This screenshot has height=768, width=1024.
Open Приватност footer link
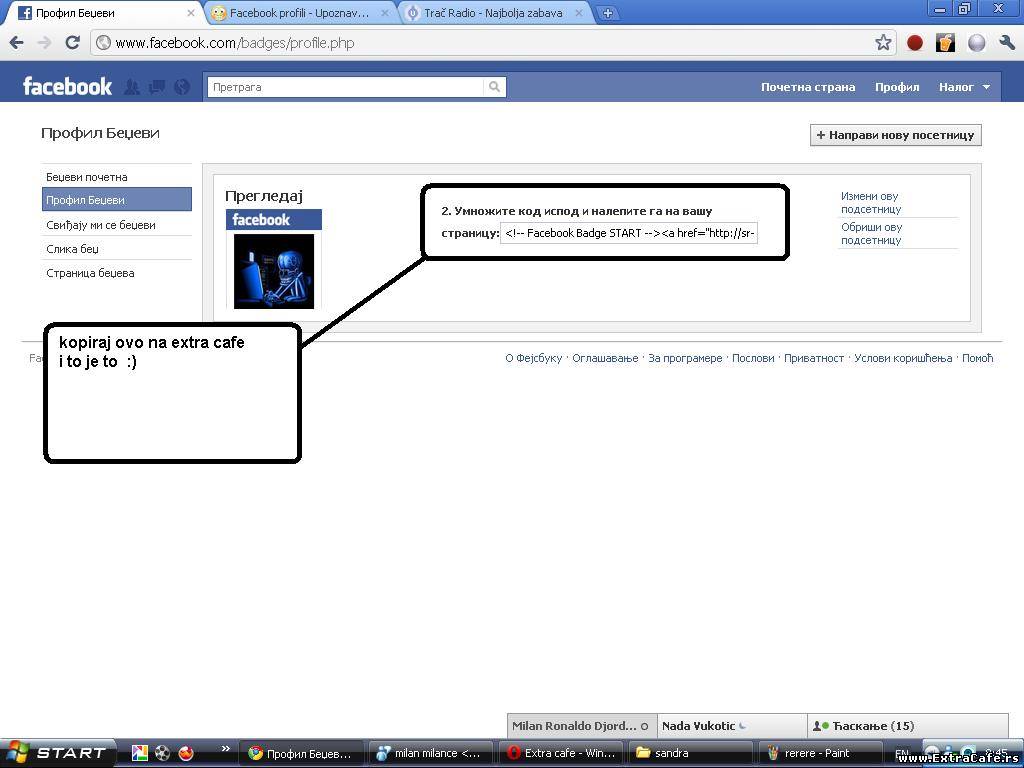[x=814, y=358]
